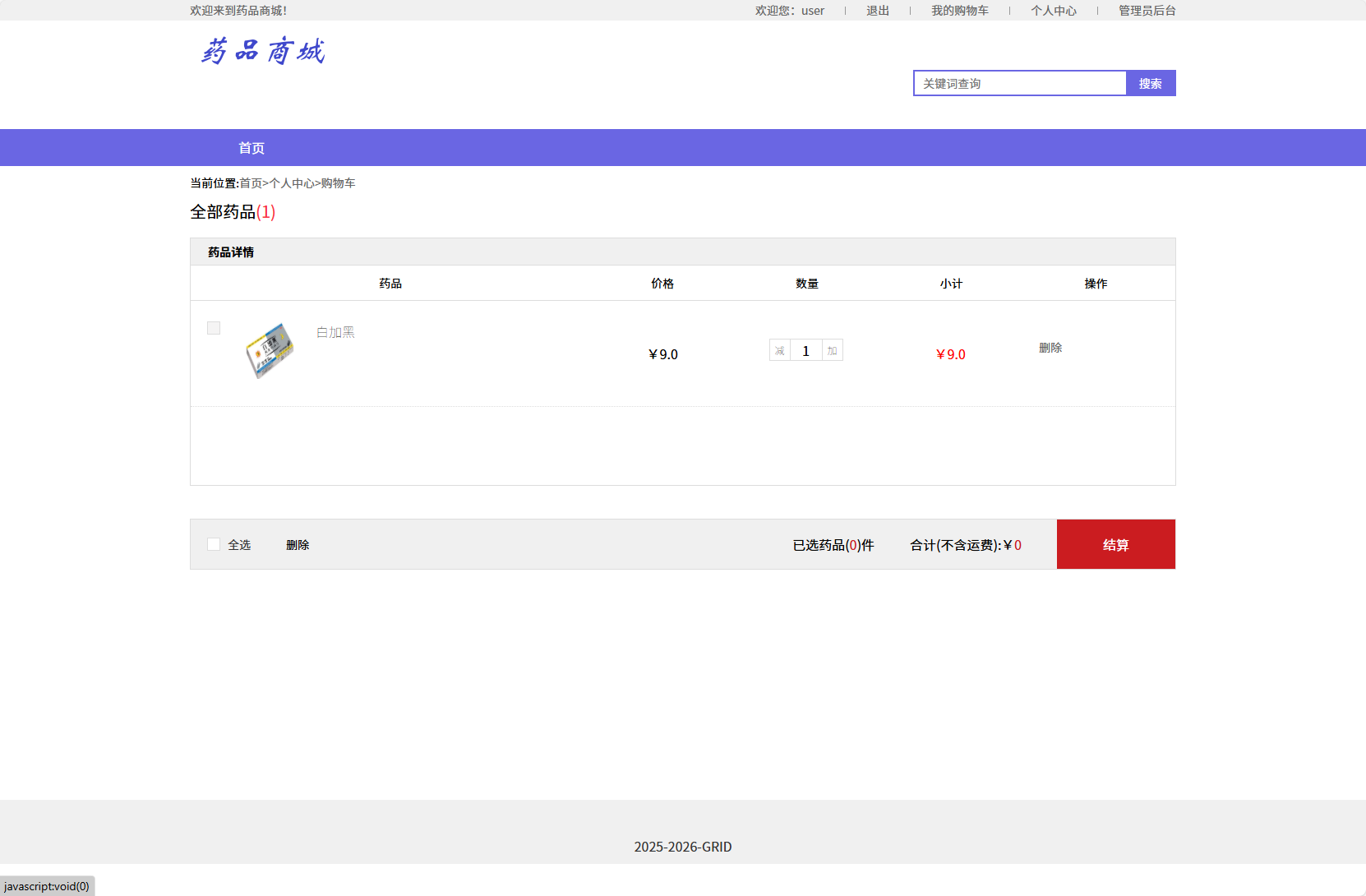Screen dimensions: 1366x896
Task: Click the 搜索 search button
Action: 1150,83
